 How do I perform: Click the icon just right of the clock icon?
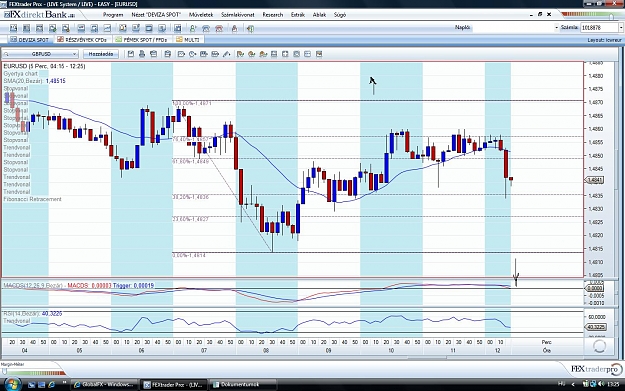204,54
